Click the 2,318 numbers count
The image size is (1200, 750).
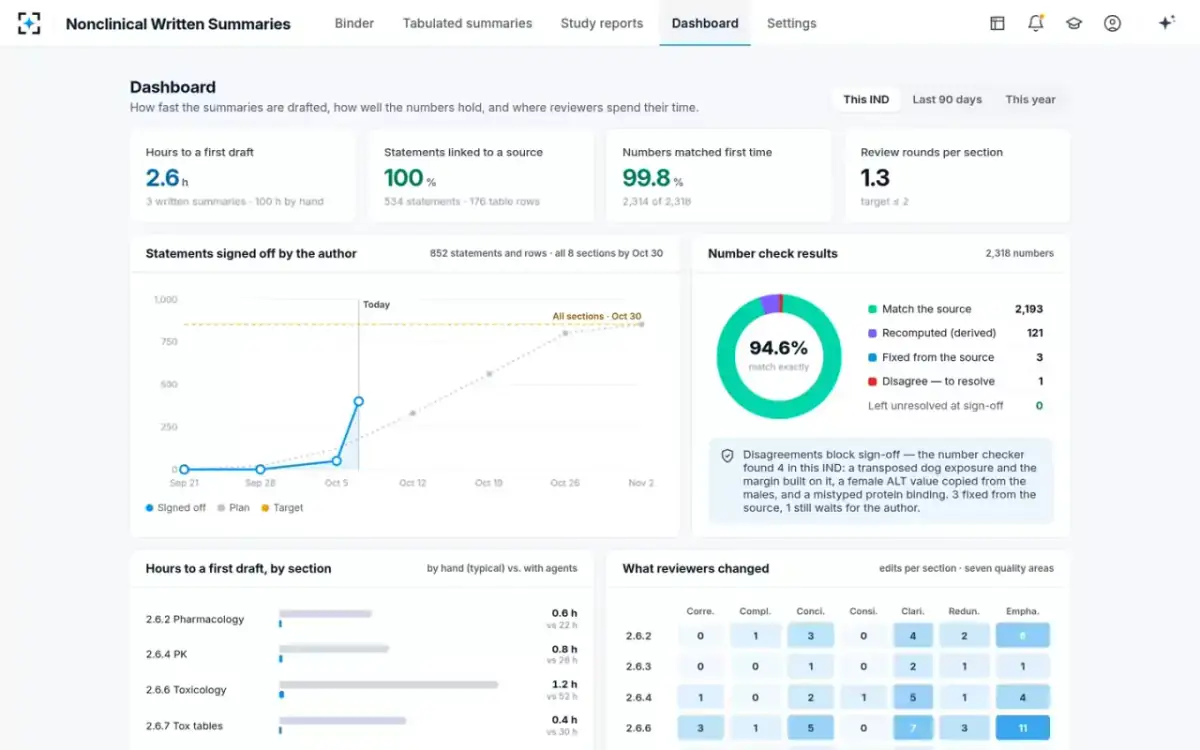pos(1019,254)
